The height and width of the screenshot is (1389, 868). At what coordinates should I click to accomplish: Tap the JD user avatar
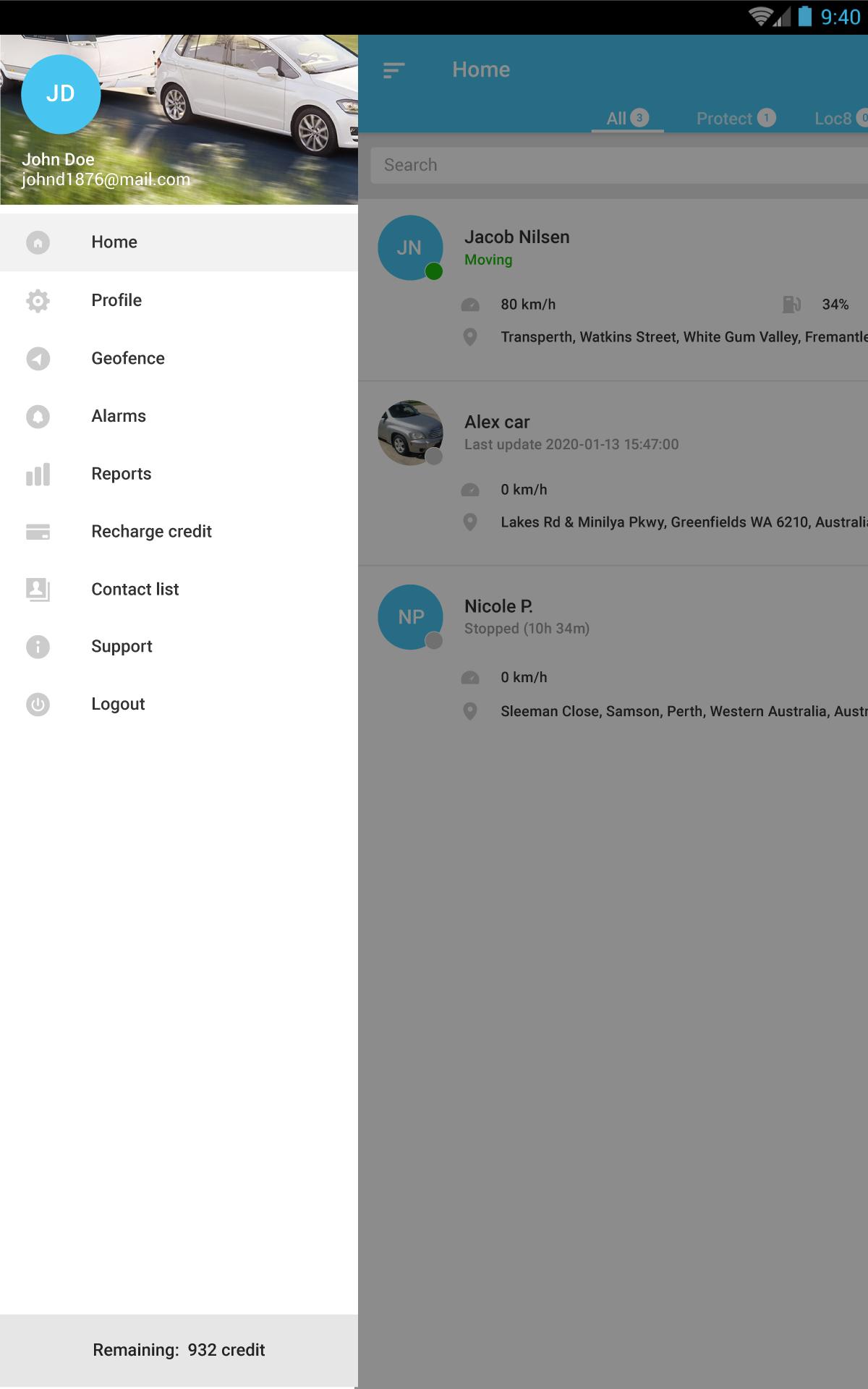pos(61,94)
